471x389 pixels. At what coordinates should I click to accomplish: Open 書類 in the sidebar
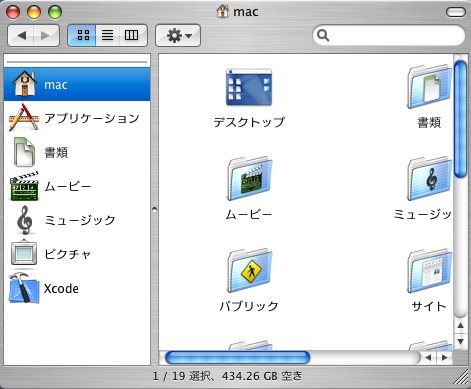(77, 152)
